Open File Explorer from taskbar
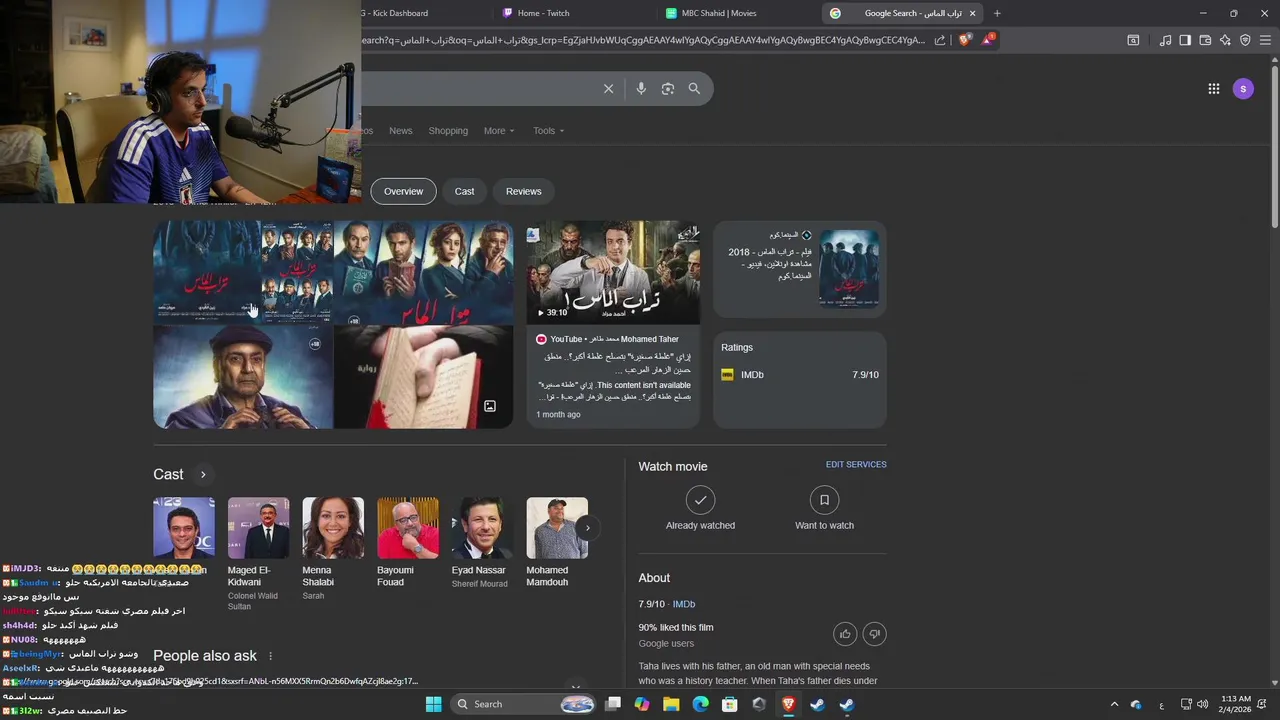The height and width of the screenshot is (720, 1280). (x=671, y=704)
